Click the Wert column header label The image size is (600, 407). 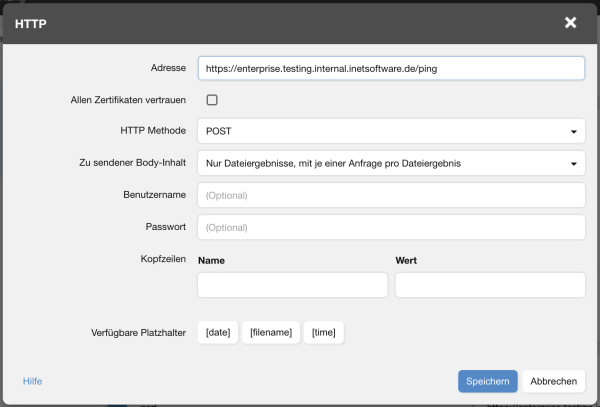(x=406, y=260)
